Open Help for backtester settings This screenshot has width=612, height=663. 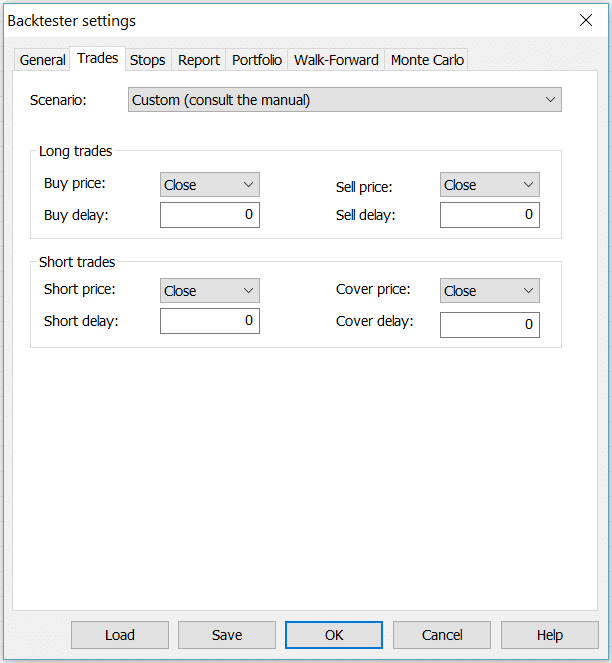click(x=549, y=635)
